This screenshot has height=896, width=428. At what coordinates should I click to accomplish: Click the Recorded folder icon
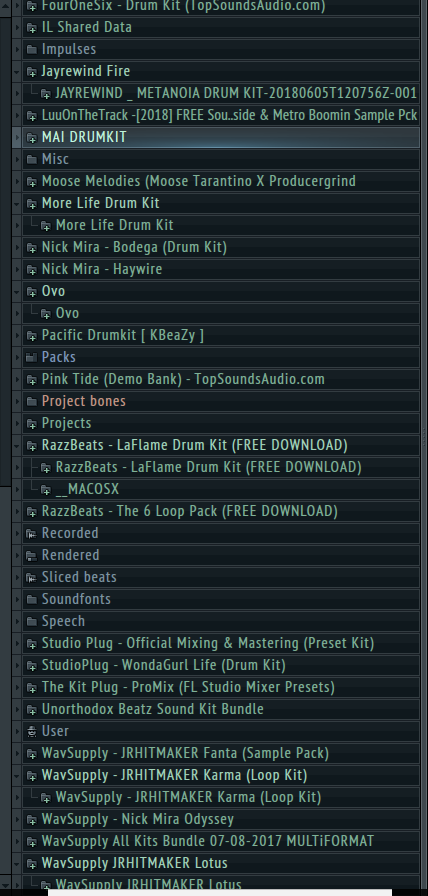(31, 533)
